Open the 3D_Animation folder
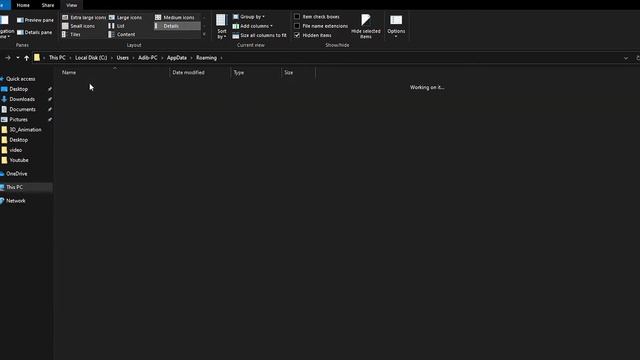 (x=25, y=130)
